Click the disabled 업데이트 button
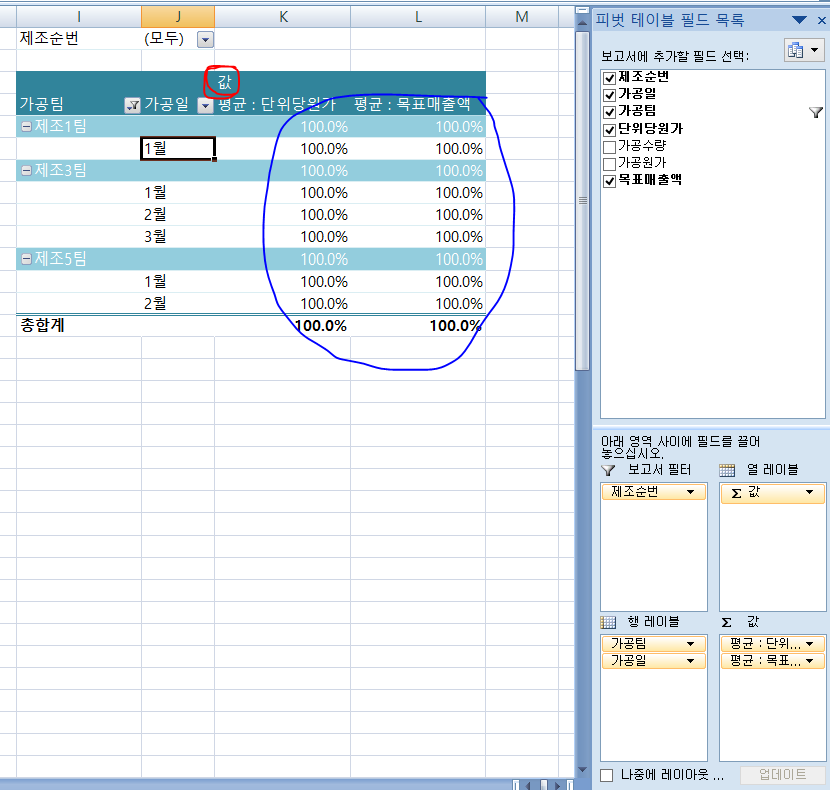The width and height of the screenshot is (830, 790). (x=782, y=775)
